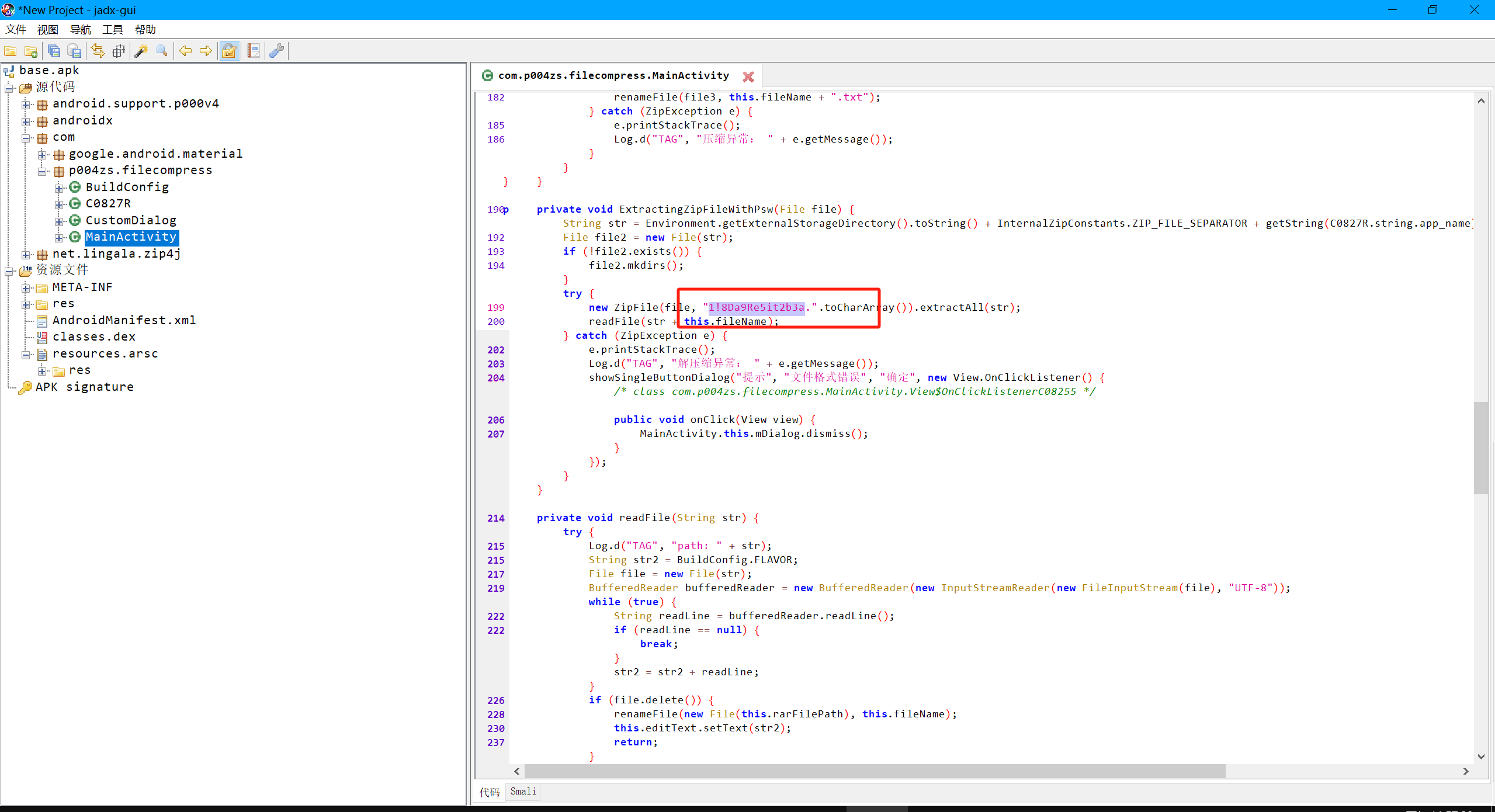Open preferences with wrench icon

point(277,51)
